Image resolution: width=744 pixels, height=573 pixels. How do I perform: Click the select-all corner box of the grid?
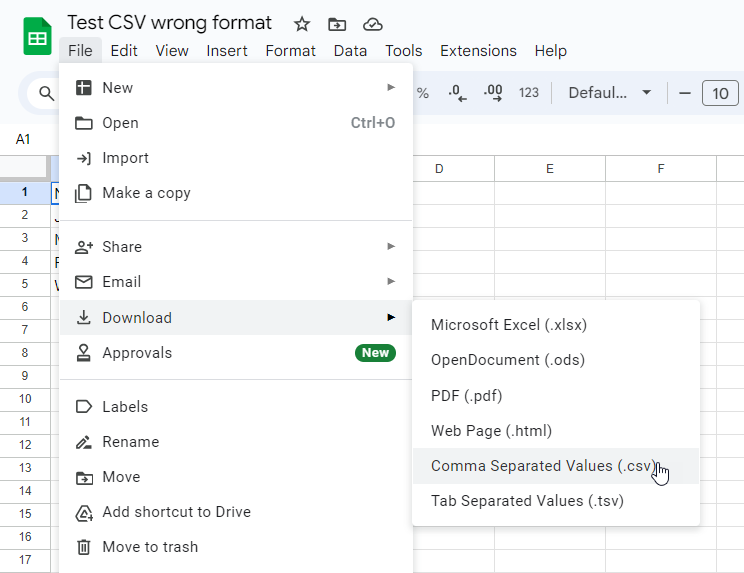point(25,168)
